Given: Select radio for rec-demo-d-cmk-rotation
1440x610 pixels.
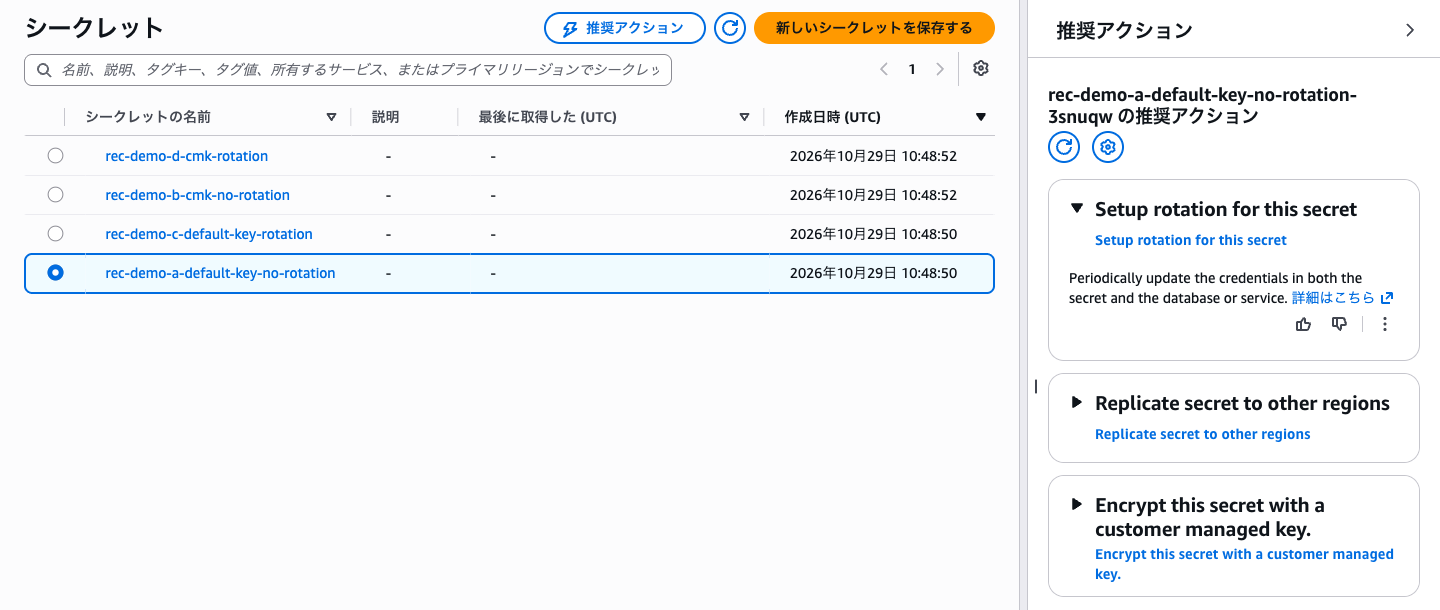Looking at the screenshot, I should [x=55, y=156].
